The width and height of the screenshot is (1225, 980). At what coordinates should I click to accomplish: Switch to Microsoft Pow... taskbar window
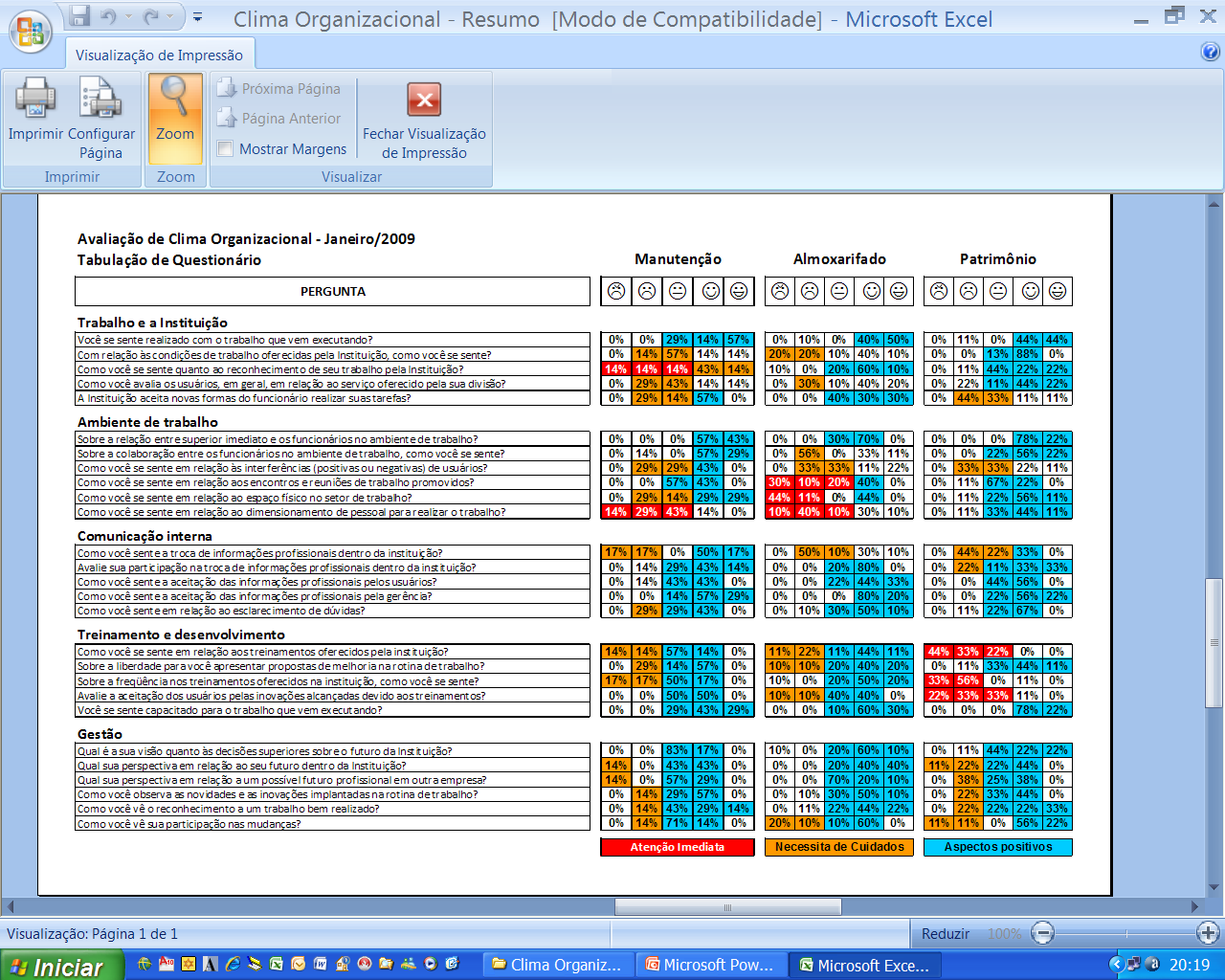click(711, 965)
